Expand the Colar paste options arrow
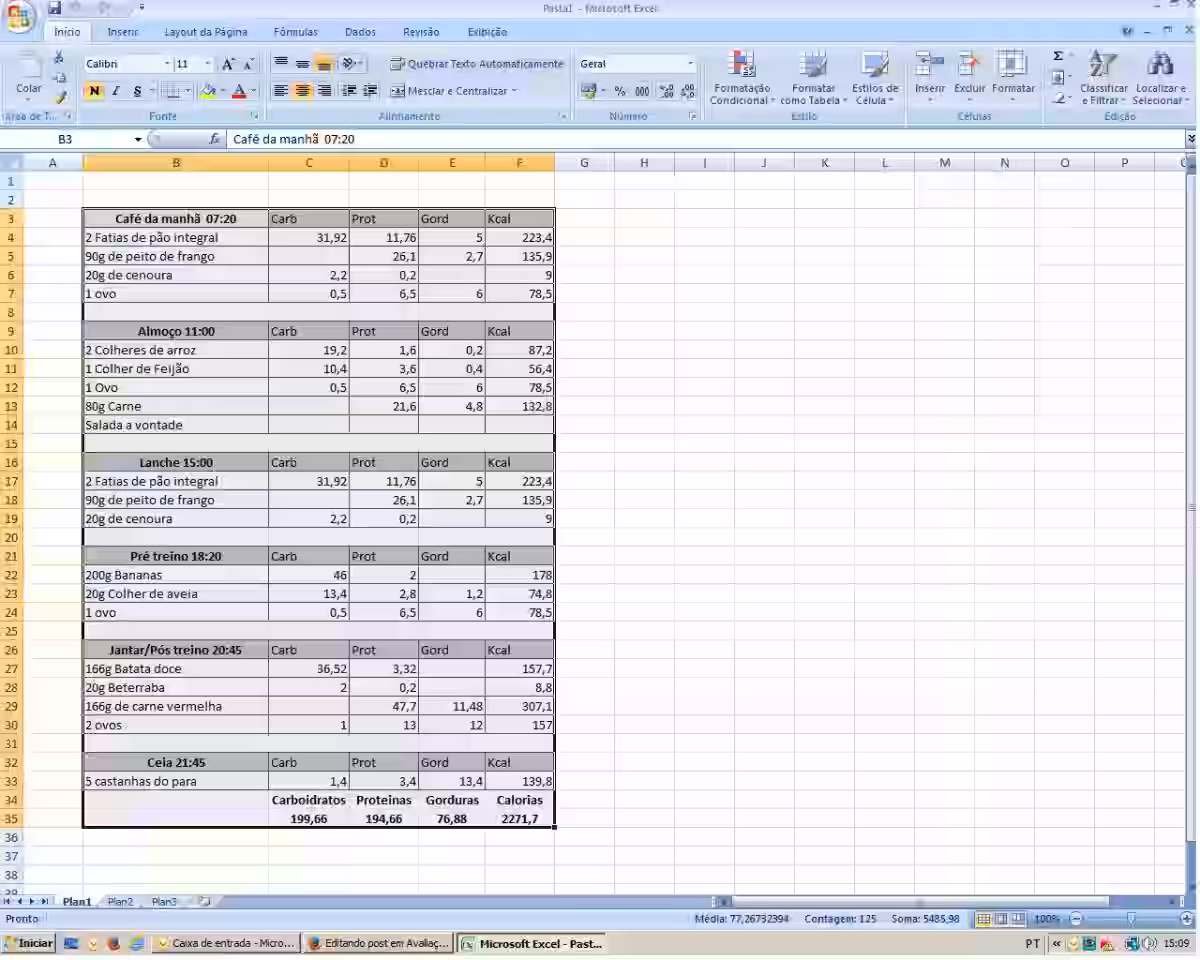 point(29,101)
